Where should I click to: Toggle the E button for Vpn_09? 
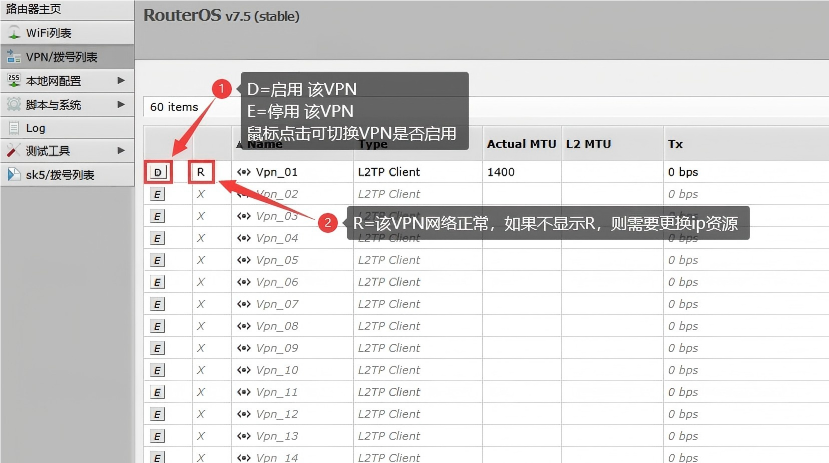pos(157,348)
